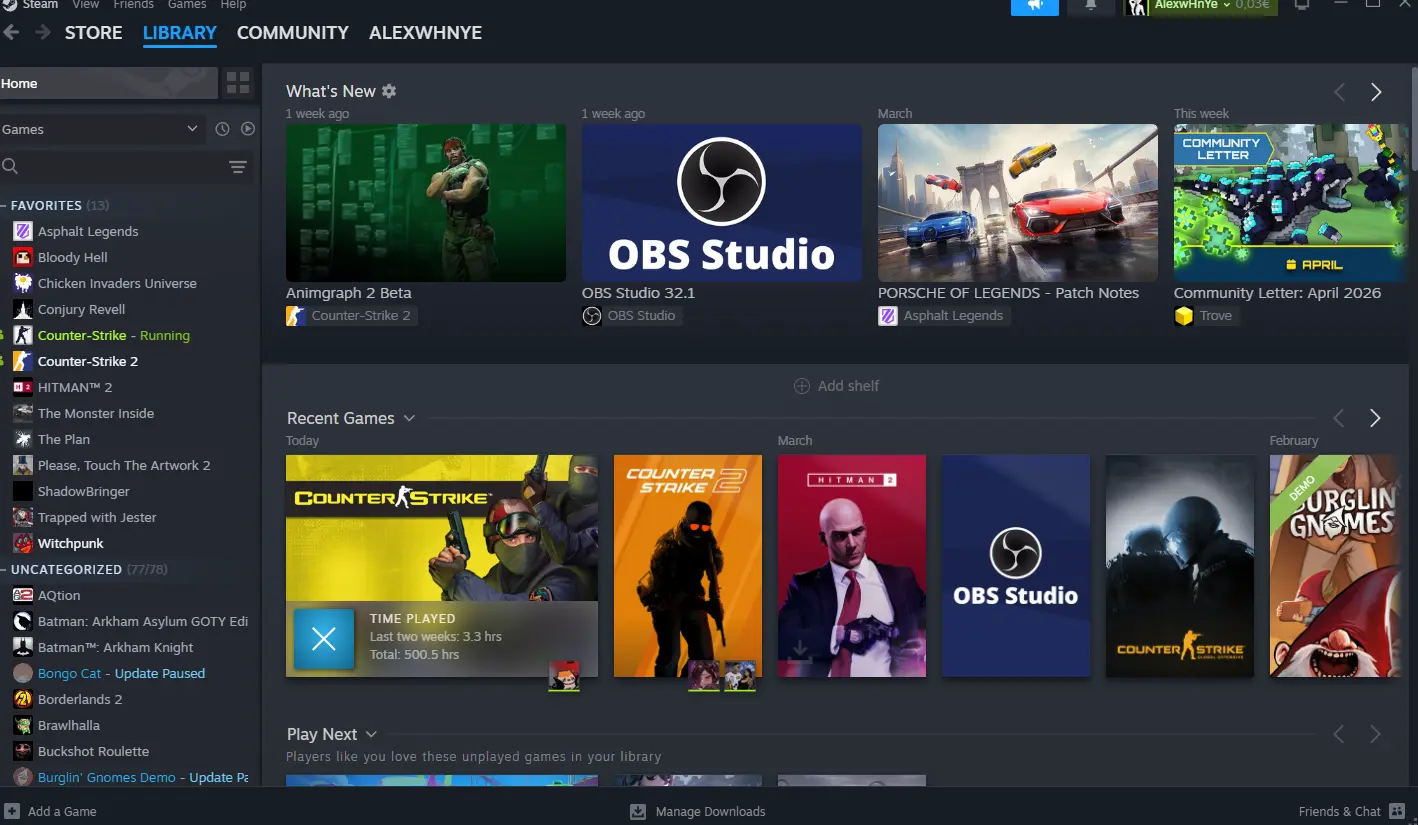Open the ALEXWHNYE profile tab
This screenshot has width=1418, height=825.
[x=425, y=33]
